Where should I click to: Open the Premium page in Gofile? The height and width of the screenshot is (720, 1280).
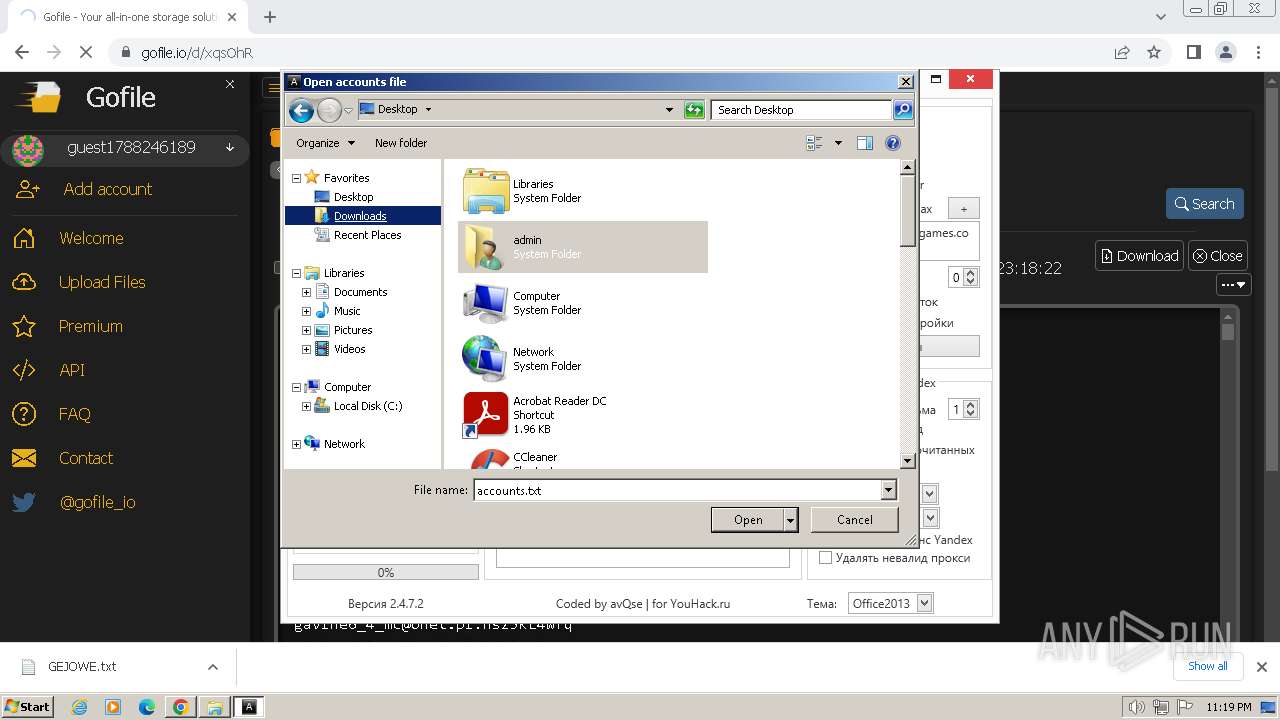point(90,326)
